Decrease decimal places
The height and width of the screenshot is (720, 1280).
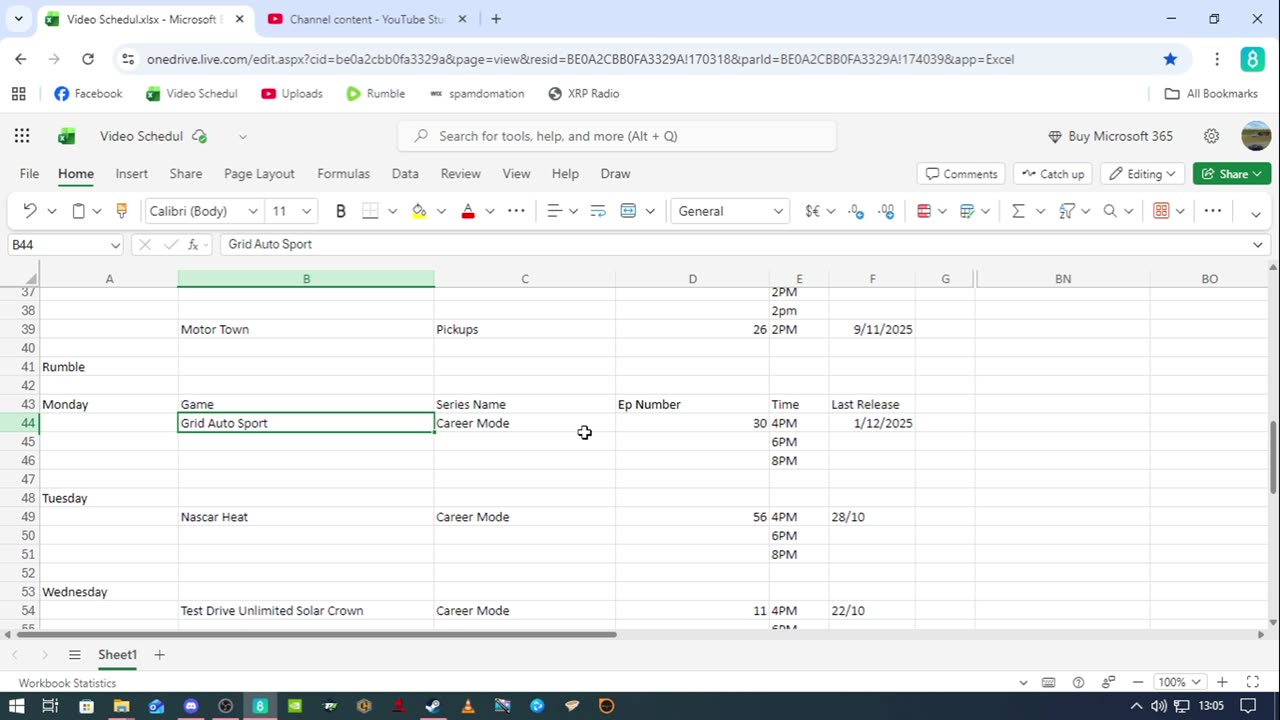tap(886, 211)
